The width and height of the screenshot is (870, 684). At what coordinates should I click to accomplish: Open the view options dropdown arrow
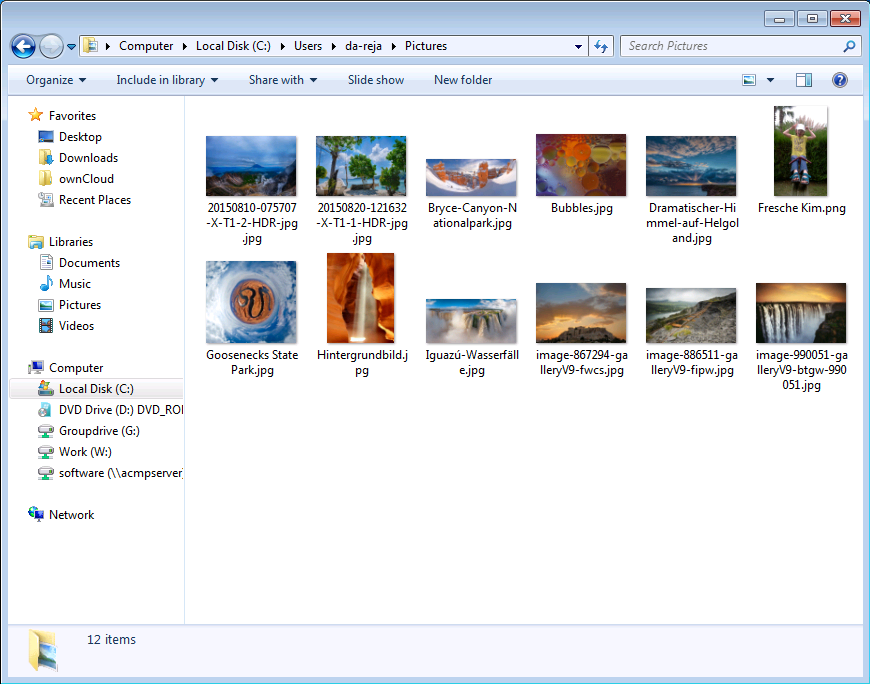pyautogui.click(x=770, y=80)
